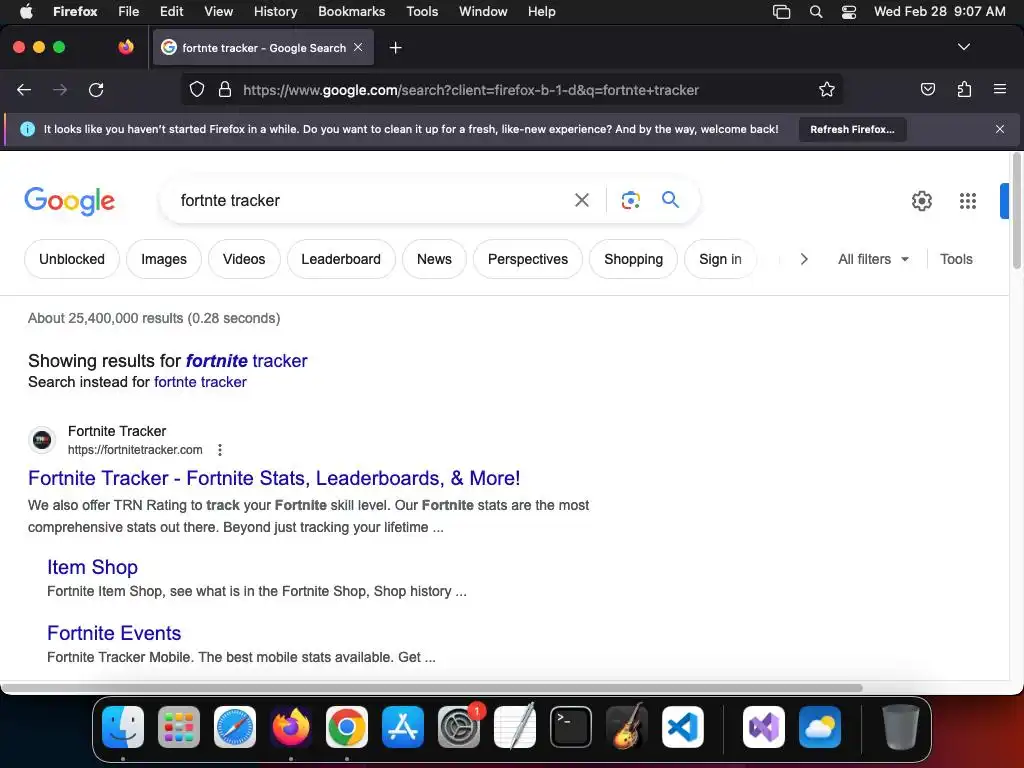Open a new tab with the plus icon
This screenshot has height=768, width=1024.
click(395, 48)
